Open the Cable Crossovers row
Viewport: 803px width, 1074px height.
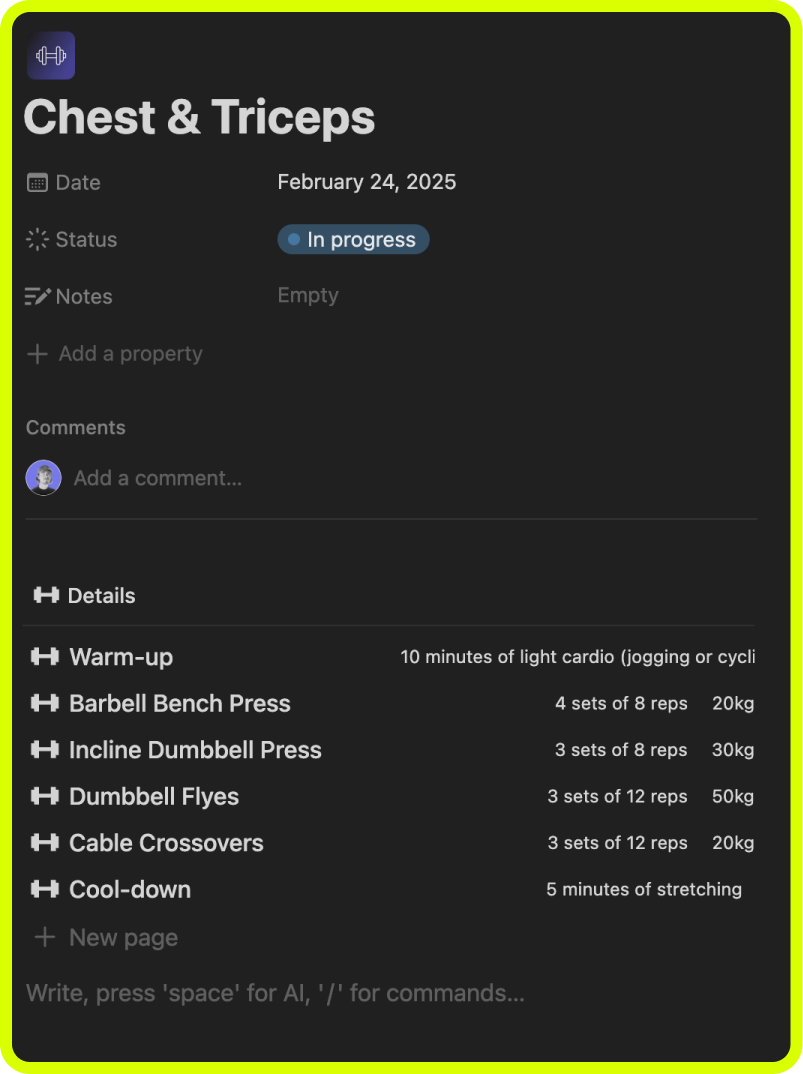point(166,843)
